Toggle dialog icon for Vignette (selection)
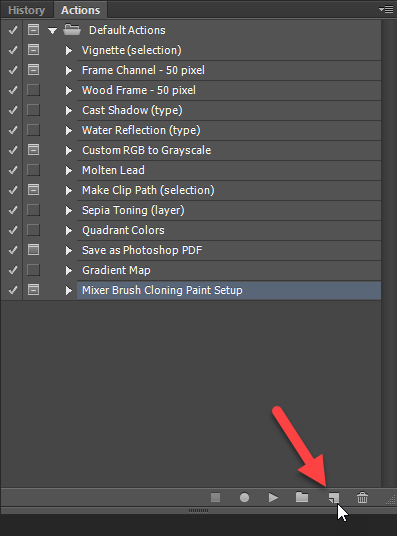The height and width of the screenshot is (536, 397). click(x=33, y=50)
